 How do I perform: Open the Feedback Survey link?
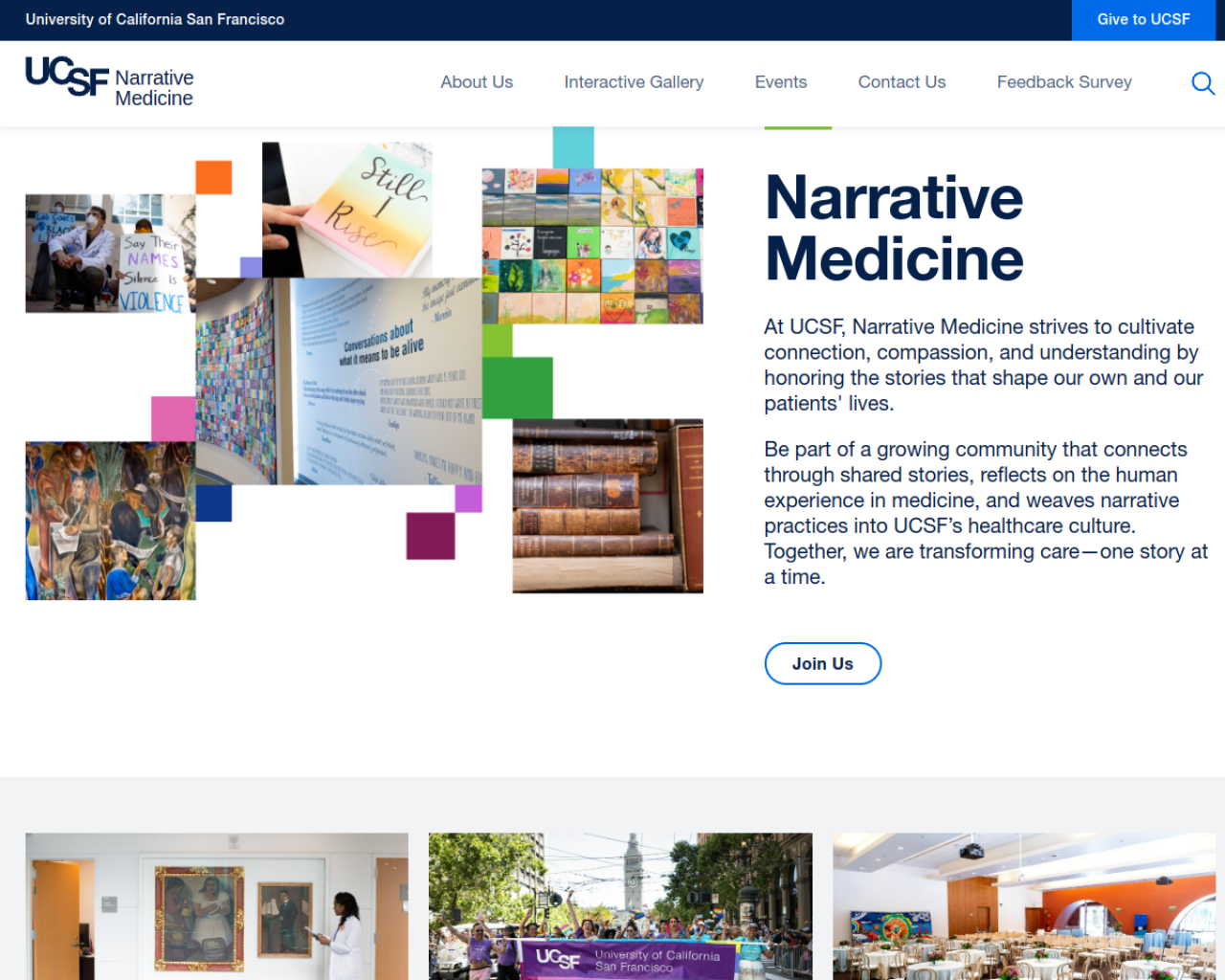click(1064, 82)
